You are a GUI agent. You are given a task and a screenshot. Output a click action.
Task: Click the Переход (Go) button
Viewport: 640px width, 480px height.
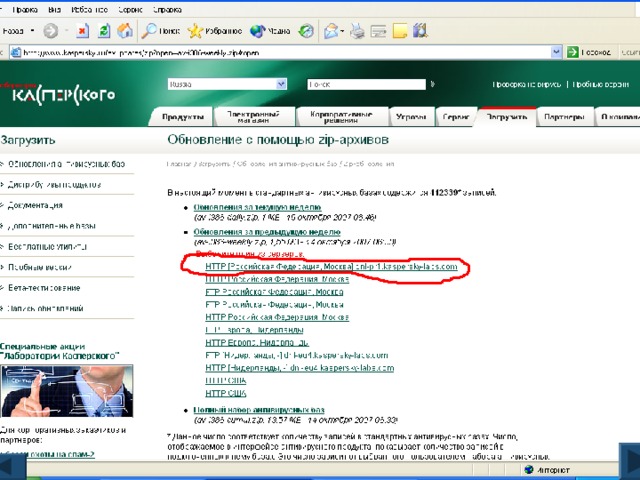(x=595, y=51)
